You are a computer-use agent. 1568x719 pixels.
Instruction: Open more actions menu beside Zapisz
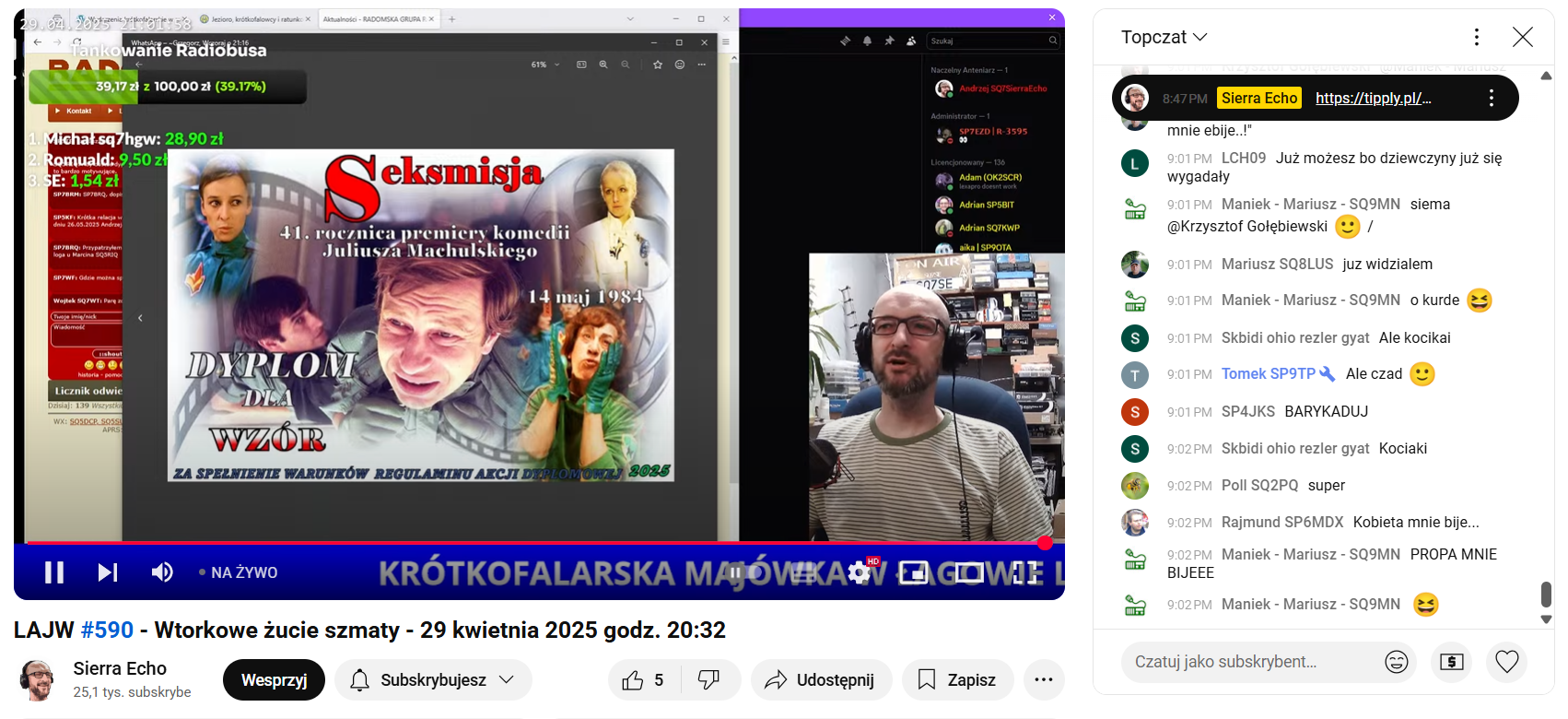coord(1044,680)
